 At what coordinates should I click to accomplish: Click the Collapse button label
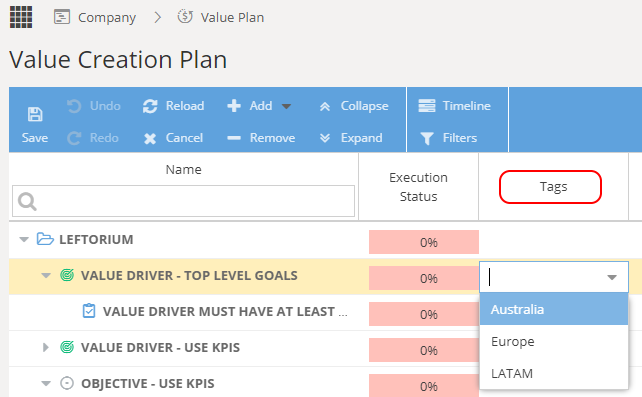[364, 106]
